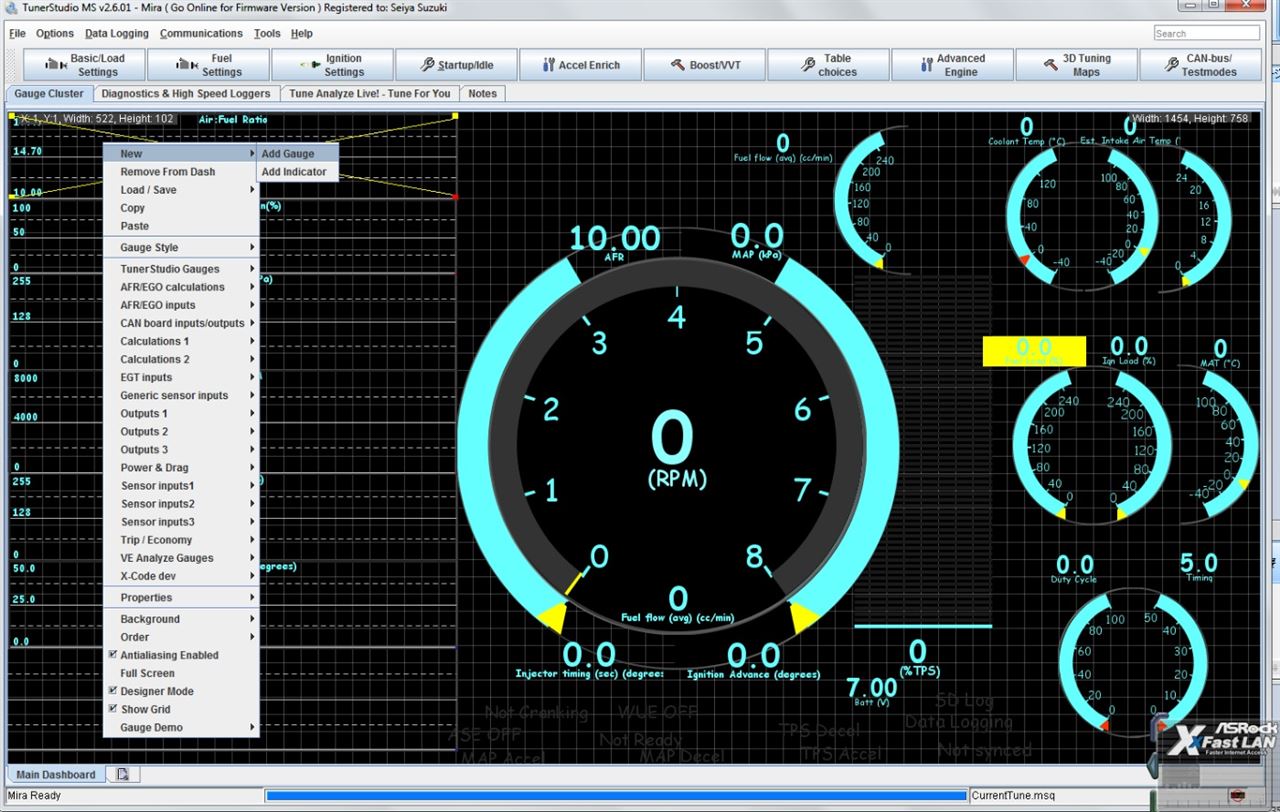Switch to Tune Analyze Live! tab
This screenshot has height=812, width=1280.
(370, 93)
